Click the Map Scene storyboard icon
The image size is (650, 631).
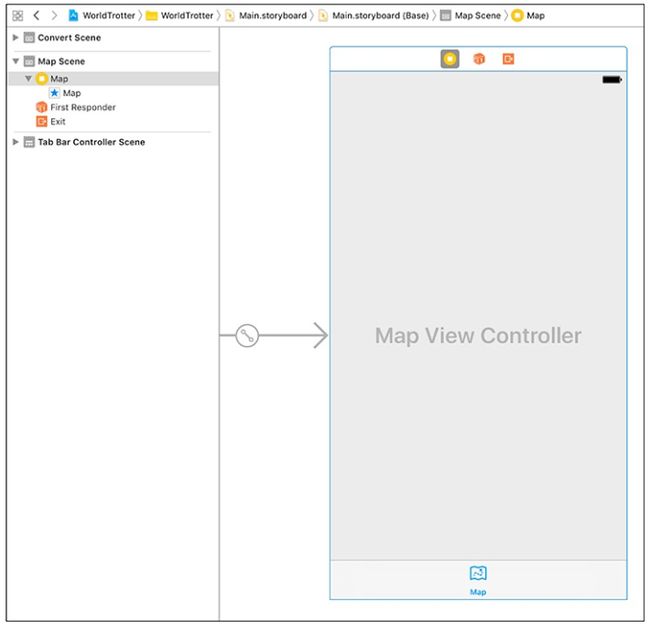[29, 61]
